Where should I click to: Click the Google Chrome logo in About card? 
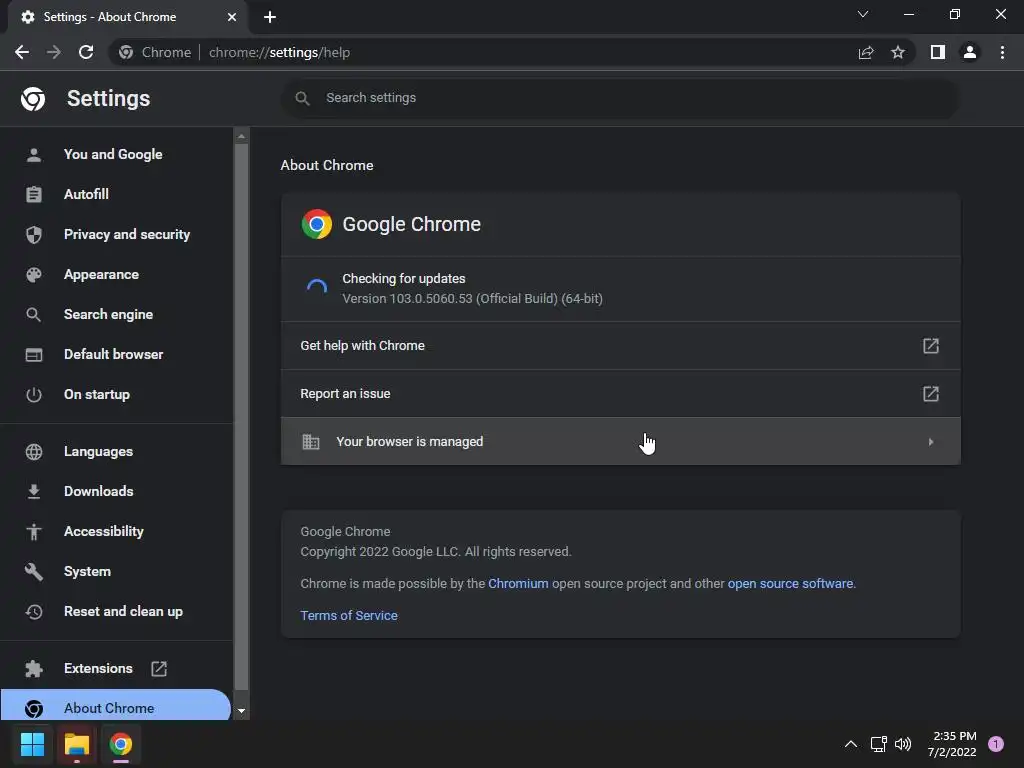tap(317, 224)
